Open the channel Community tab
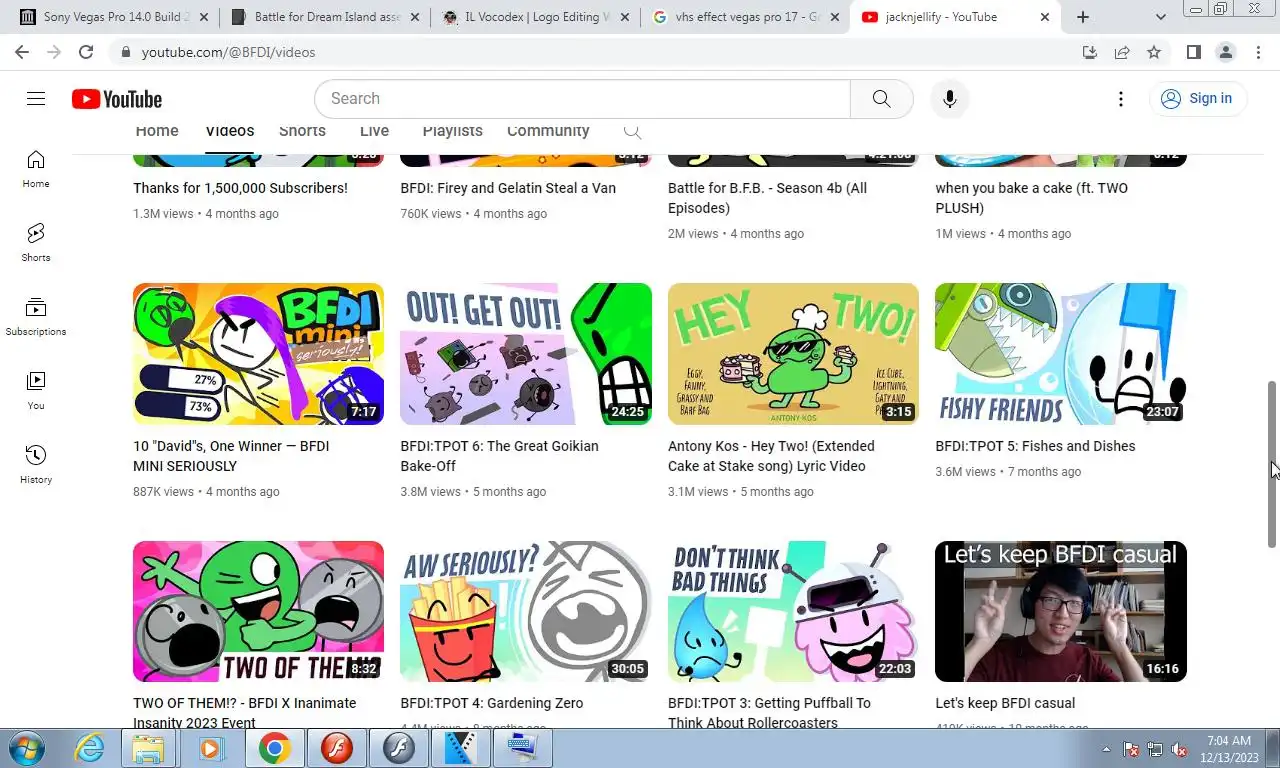The width and height of the screenshot is (1280, 768). click(548, 131)
